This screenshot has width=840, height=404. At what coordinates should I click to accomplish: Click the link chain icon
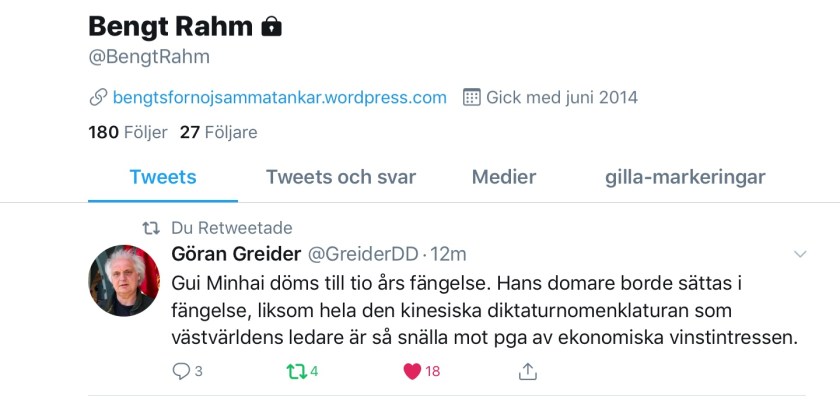[98, 98]
